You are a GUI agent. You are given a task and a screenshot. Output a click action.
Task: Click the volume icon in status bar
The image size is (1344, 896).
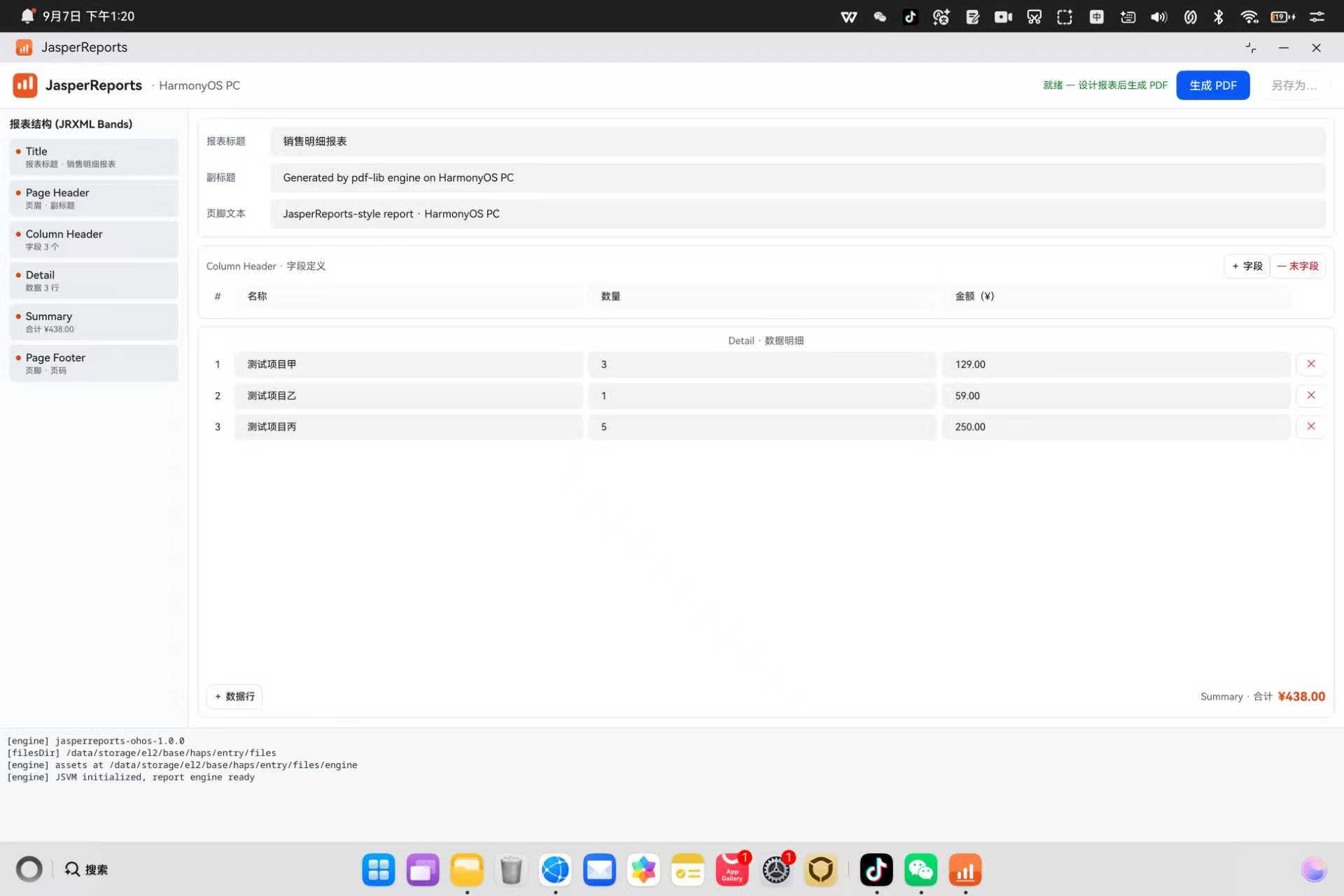[1158, 17]
